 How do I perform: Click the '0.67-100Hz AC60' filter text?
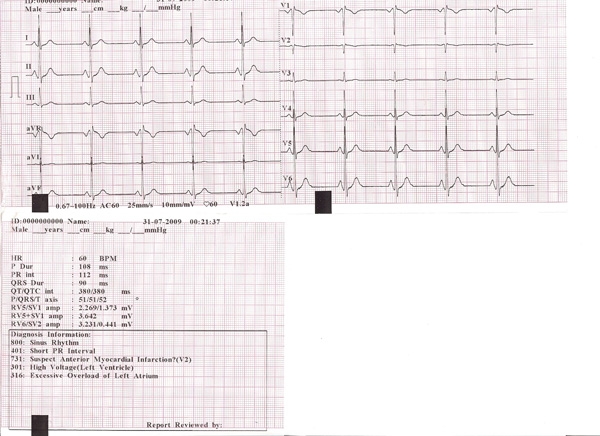87,206
